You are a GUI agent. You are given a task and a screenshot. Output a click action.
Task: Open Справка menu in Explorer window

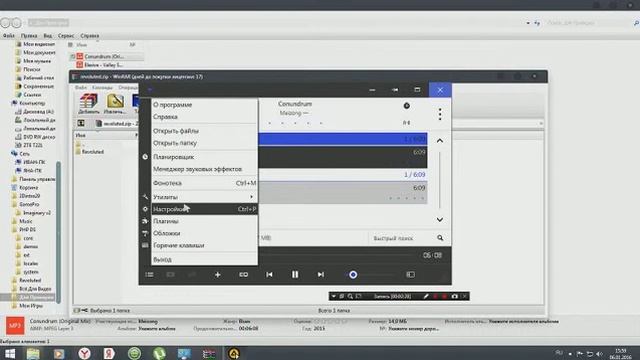90,36
